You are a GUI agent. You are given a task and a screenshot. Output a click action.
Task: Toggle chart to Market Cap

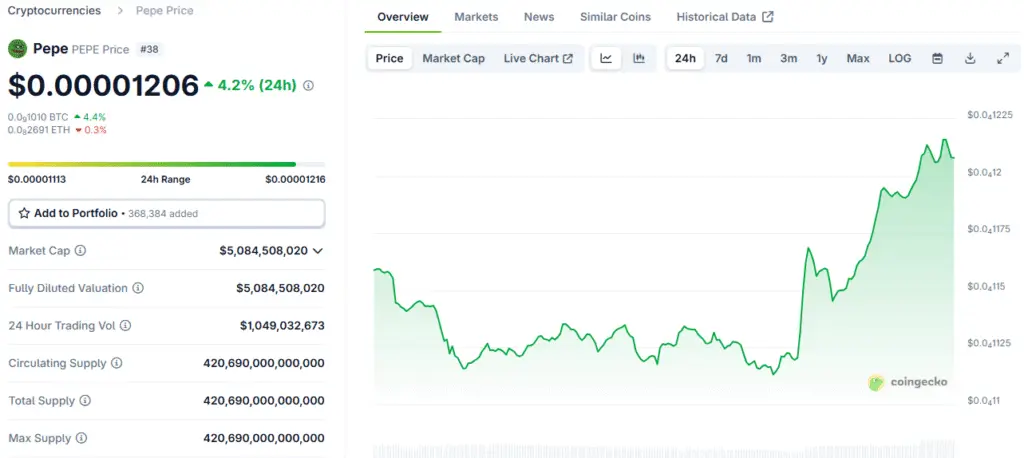(453, 58)
